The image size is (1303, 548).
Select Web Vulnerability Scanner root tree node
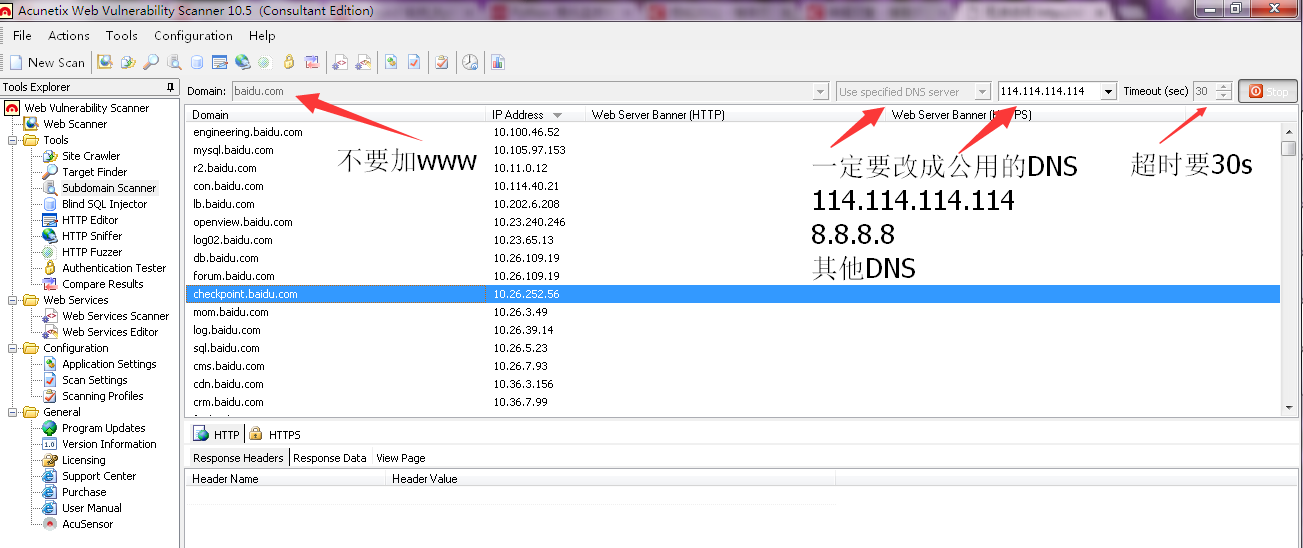click(87, 108)
